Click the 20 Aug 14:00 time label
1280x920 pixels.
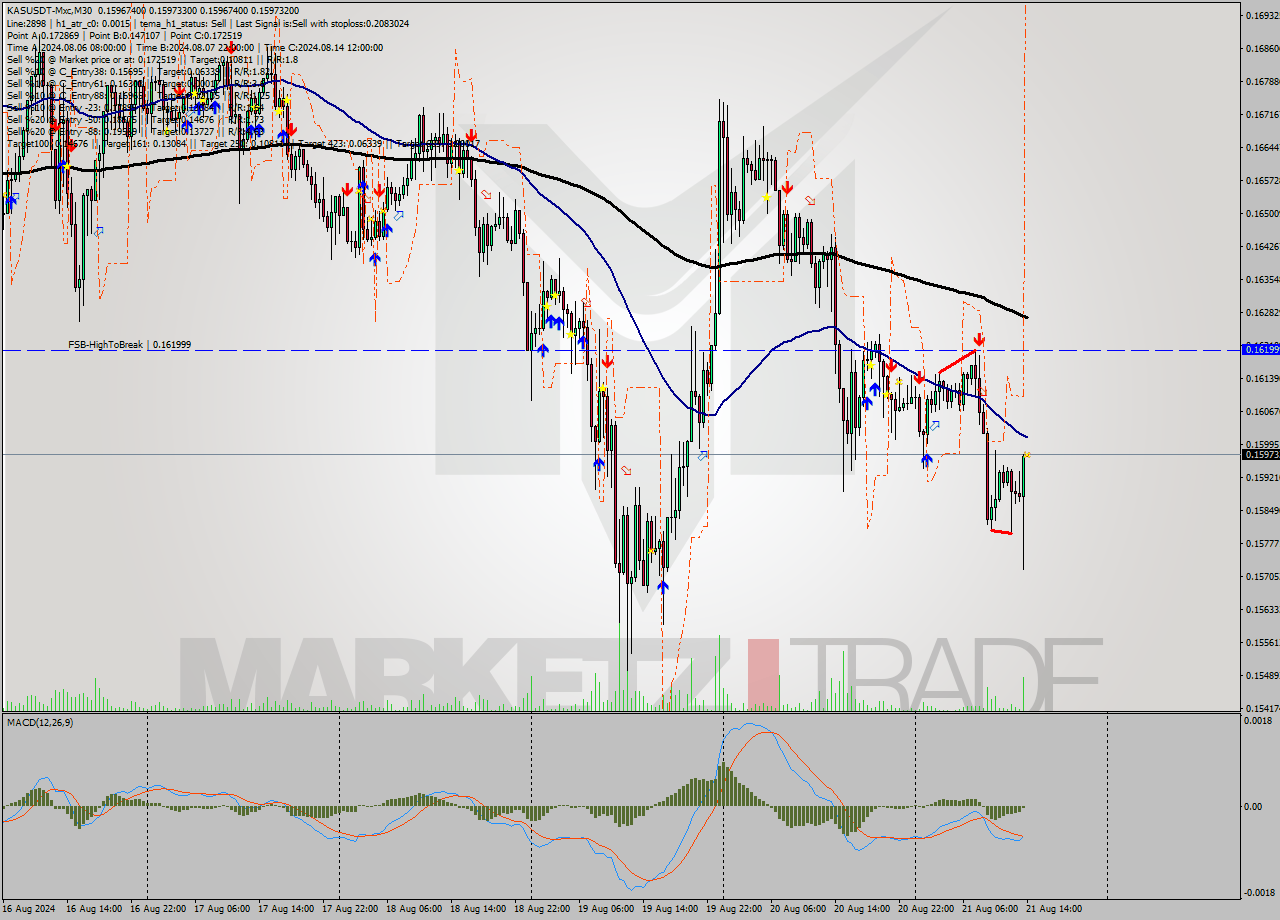tap(861, 909)
